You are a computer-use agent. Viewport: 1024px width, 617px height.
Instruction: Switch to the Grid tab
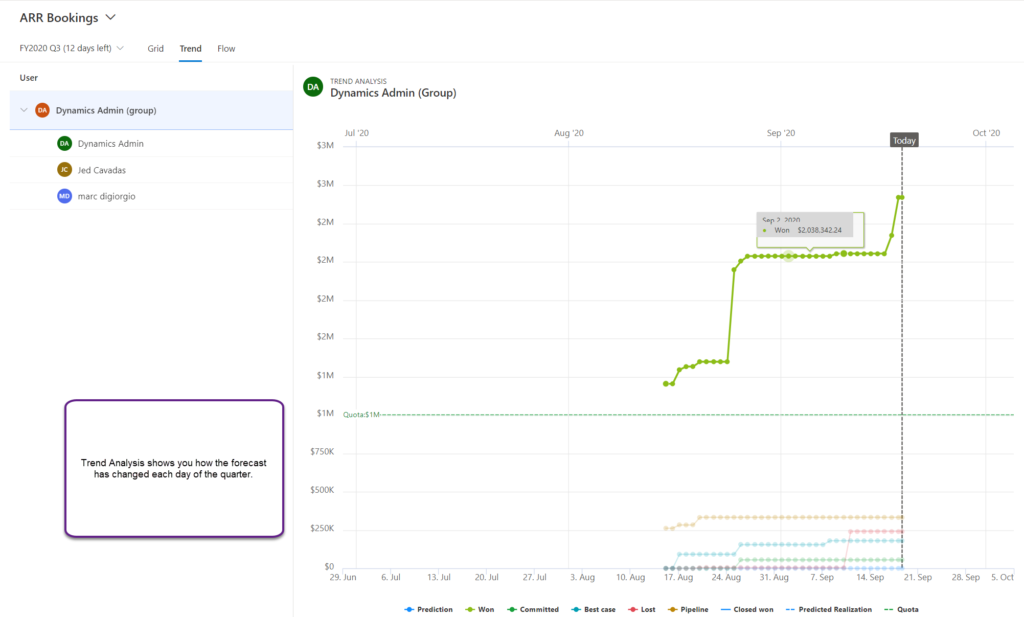pyautogui.click(x=155, y=48)
